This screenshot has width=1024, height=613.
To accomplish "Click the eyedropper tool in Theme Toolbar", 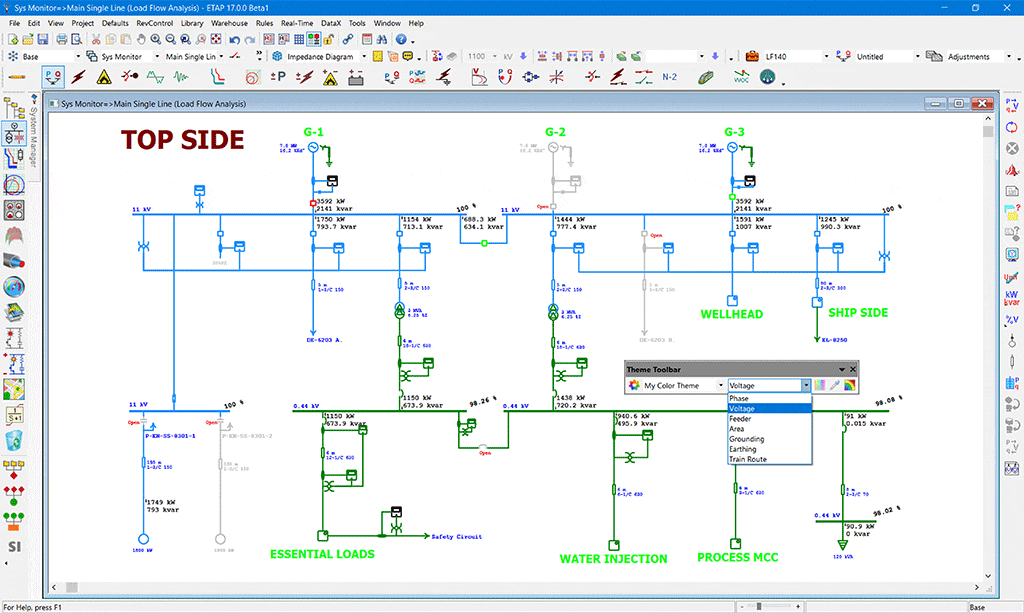I will tap(834, 385).
